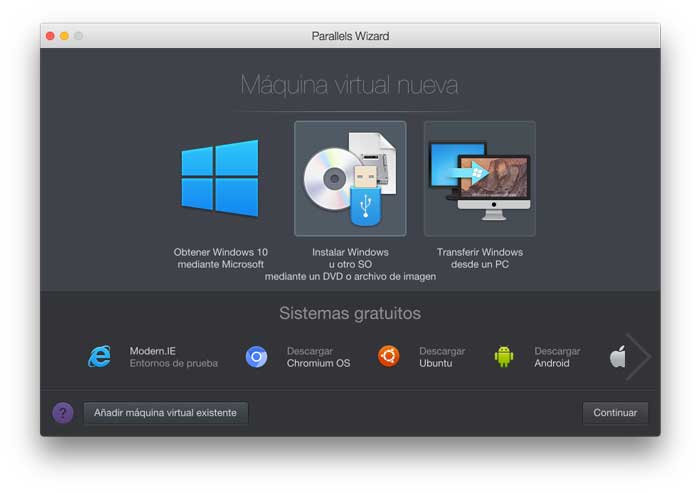The image size is (700, 493).
Task: Click the Chromium OS icon
Action: click(x=256, y=357)
